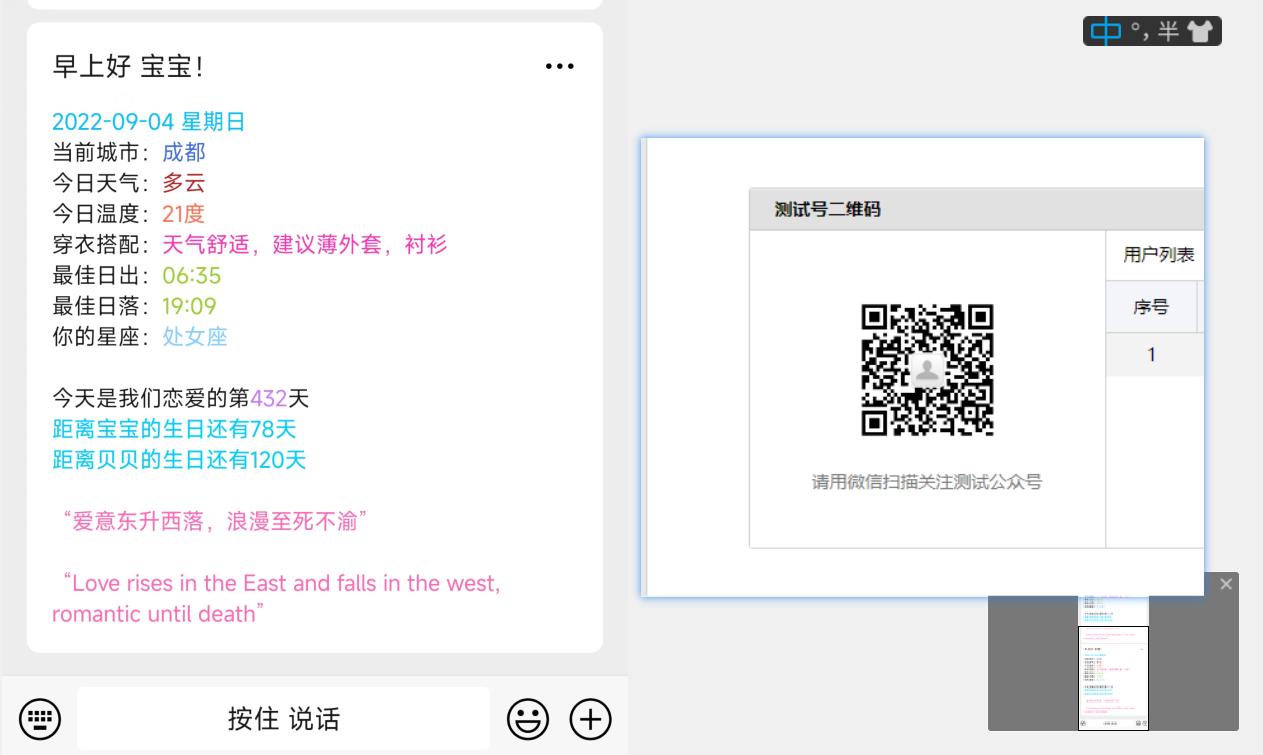The height and width of the screenshot is (755, 1263).
Task: Toggle IME half-width 半 mode
Action: pyautogui.click(x=1168, y=31)
